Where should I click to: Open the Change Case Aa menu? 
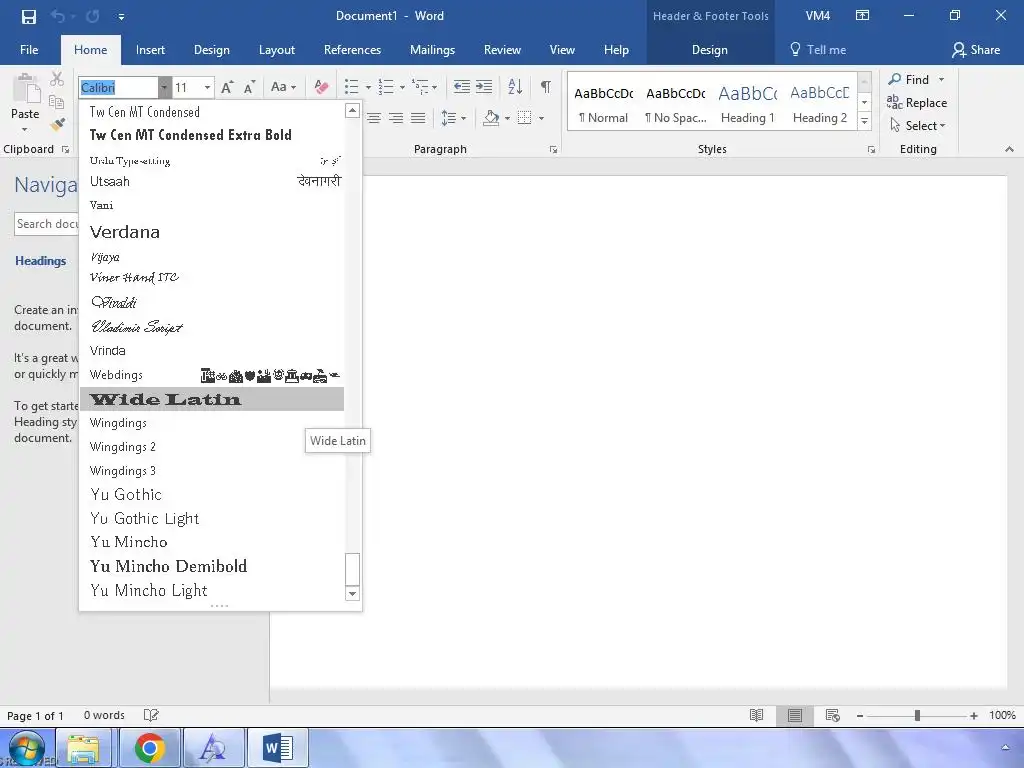(x=283, y=87)
